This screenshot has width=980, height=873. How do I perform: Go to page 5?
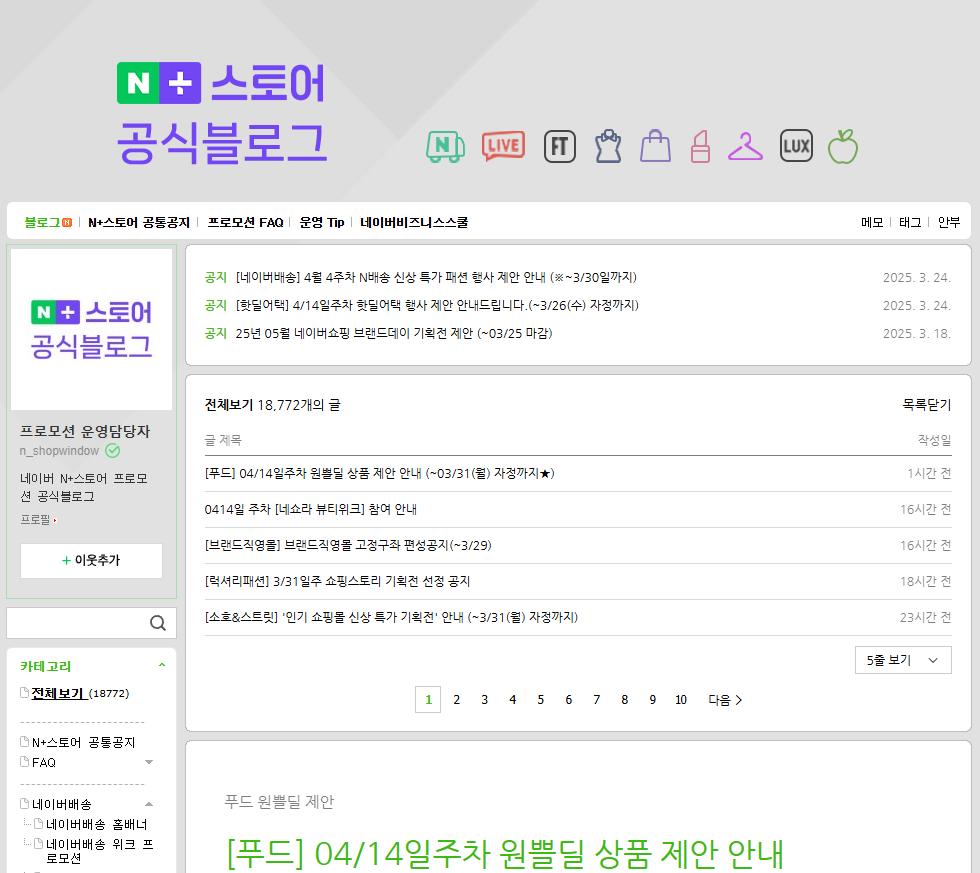tap(541, 700)
